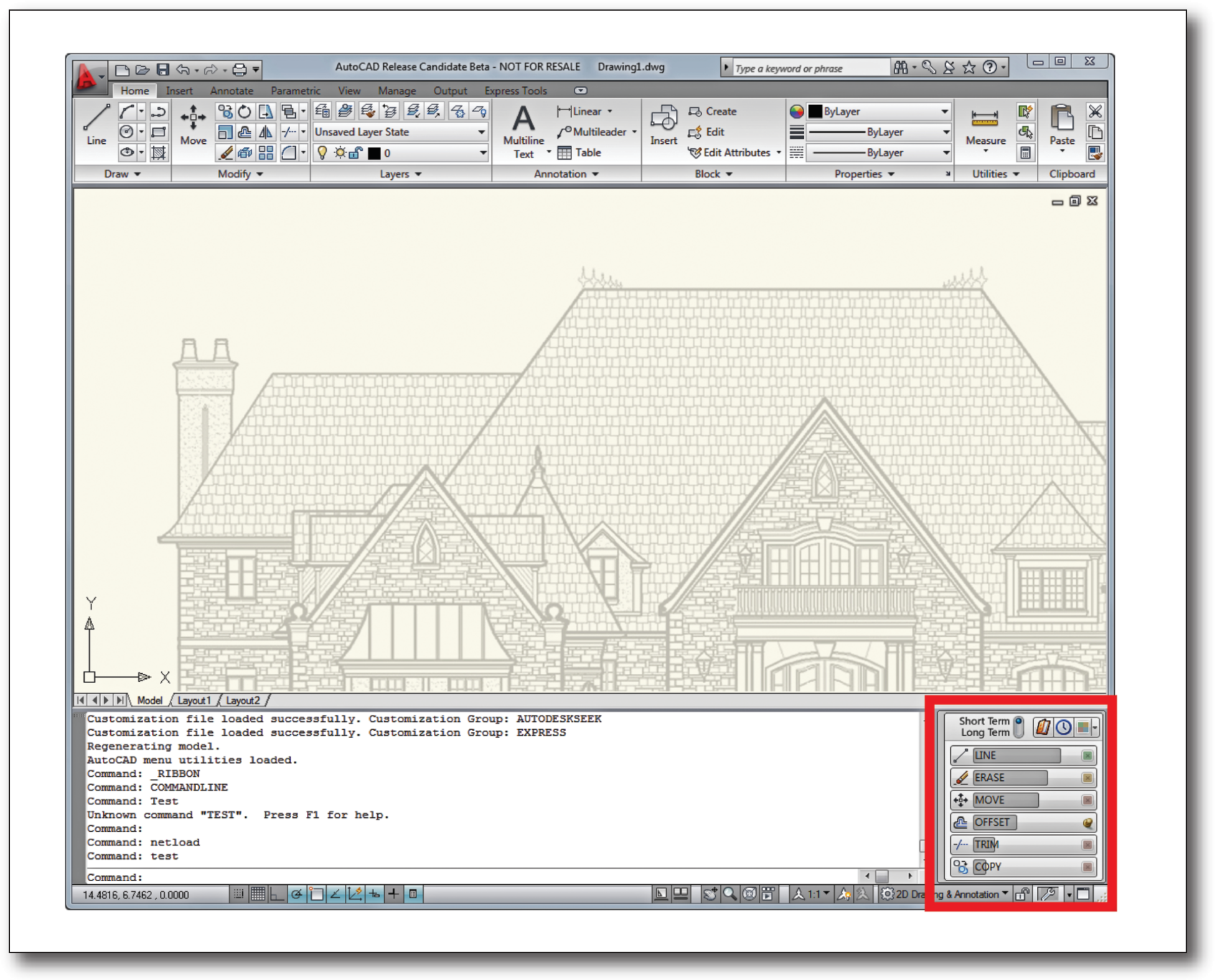1215x980 pixels.
Task: Select the Line draw tool
Action: click(x=96, y=125)
